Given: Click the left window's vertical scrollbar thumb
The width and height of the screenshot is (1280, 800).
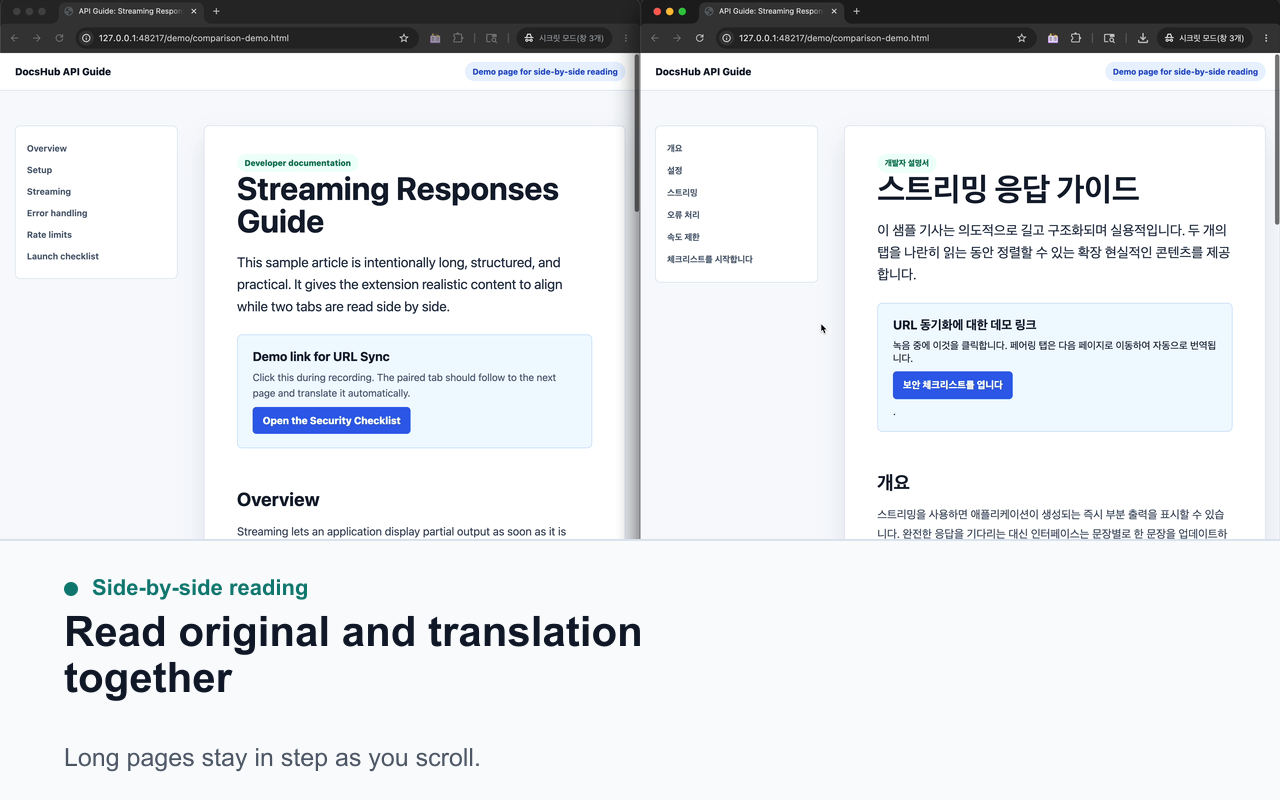Looking at the screenshot, I should coord(636,135).
